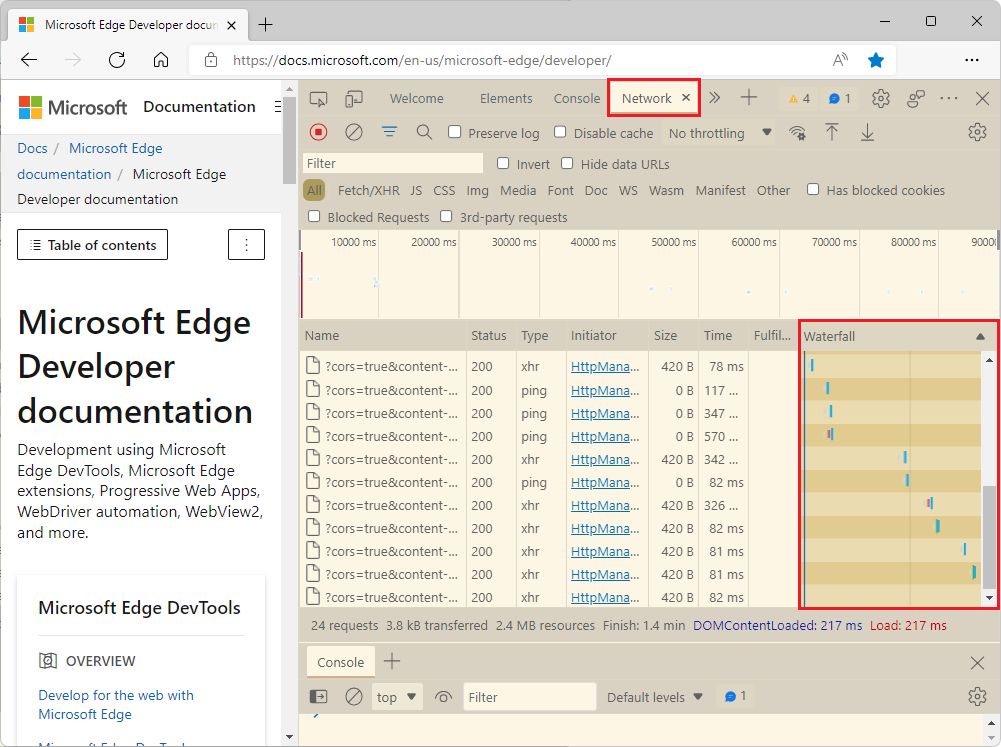The image size is (1001, 747).
Task: Enable the Disable cache checkbox
Action: 560,132
